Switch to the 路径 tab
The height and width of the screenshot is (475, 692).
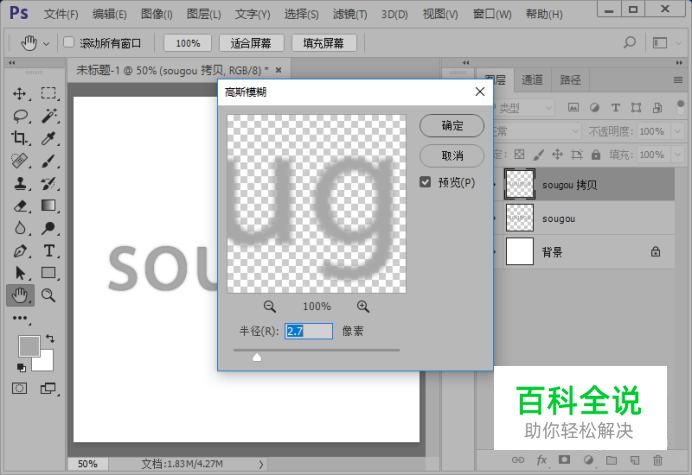[x=570, y=80]
